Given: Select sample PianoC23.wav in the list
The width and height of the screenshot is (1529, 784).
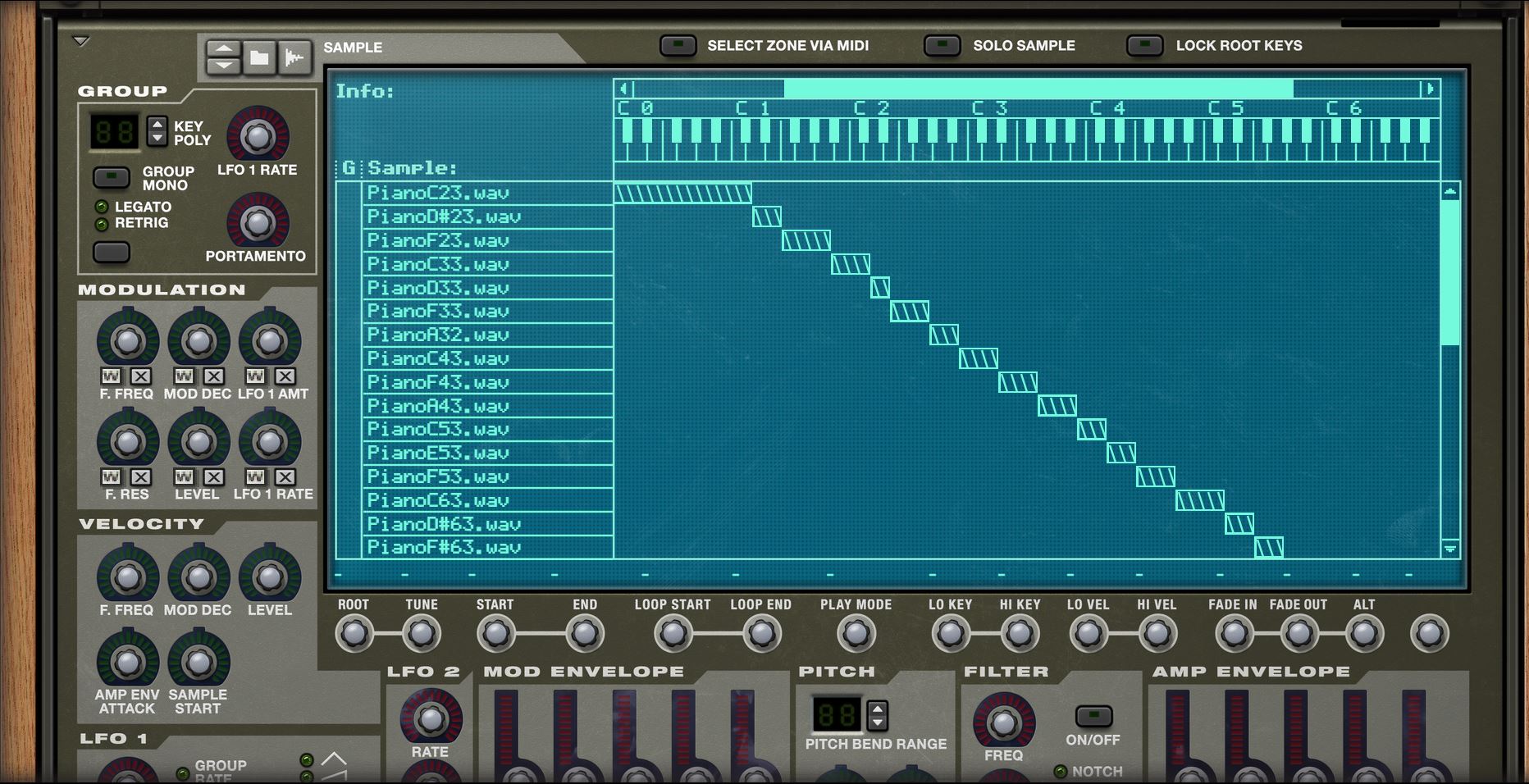Looking at the screenshot, I should 488,194.
